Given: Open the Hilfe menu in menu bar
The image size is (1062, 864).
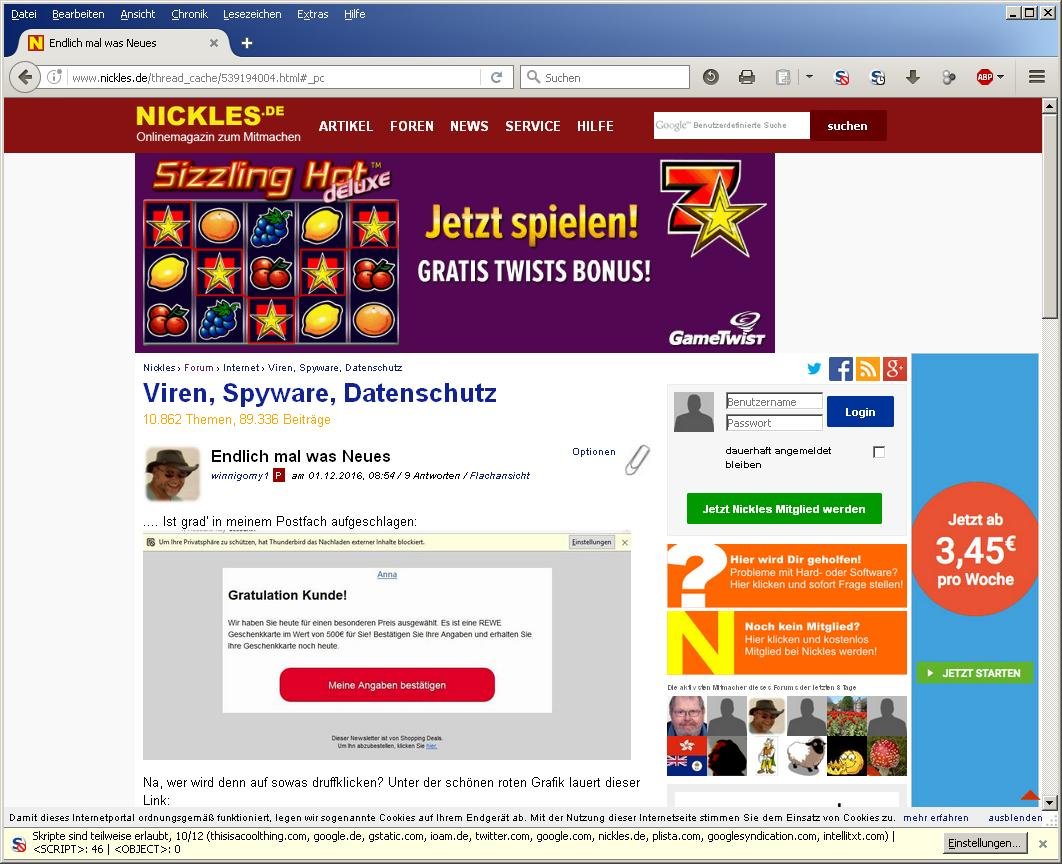Looking at the screenshot, I should (354, 14).
